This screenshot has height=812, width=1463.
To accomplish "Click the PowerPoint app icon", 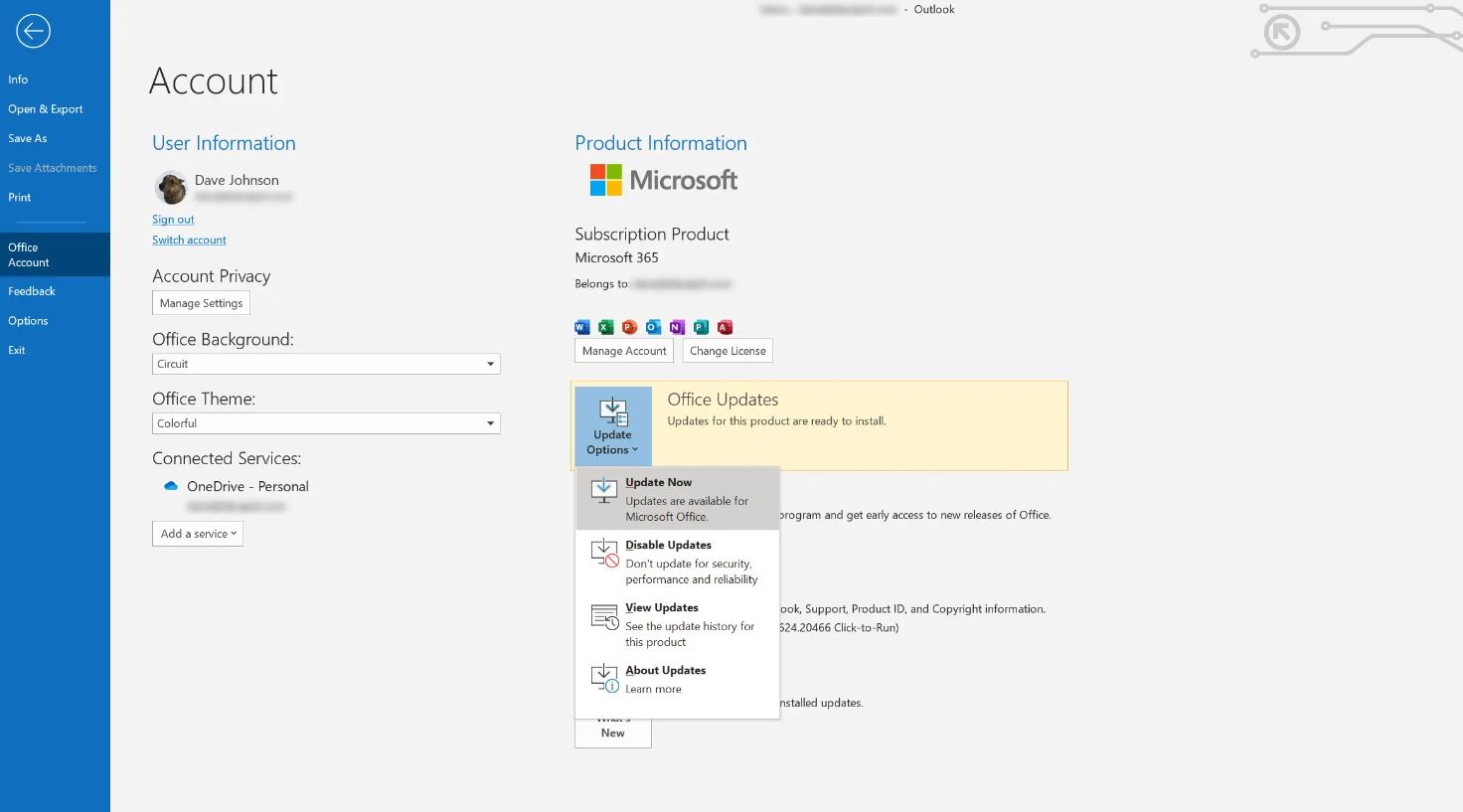I will click(629, 327).
